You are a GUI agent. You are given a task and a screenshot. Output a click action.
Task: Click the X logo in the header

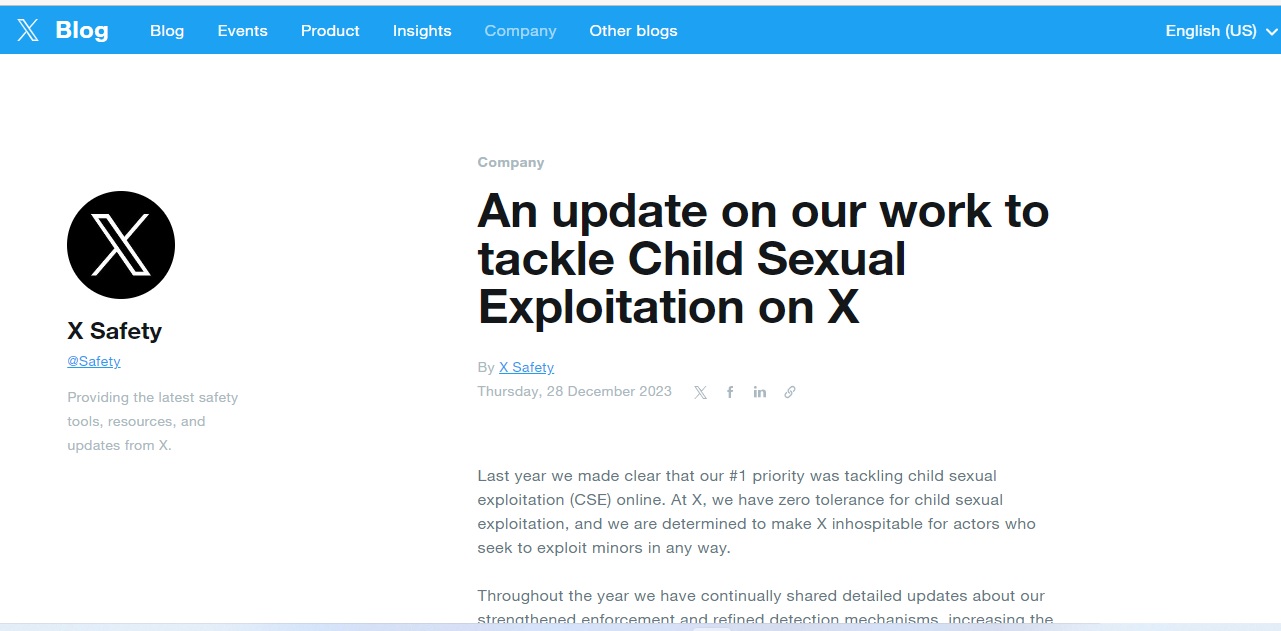[x=28, y=30]
